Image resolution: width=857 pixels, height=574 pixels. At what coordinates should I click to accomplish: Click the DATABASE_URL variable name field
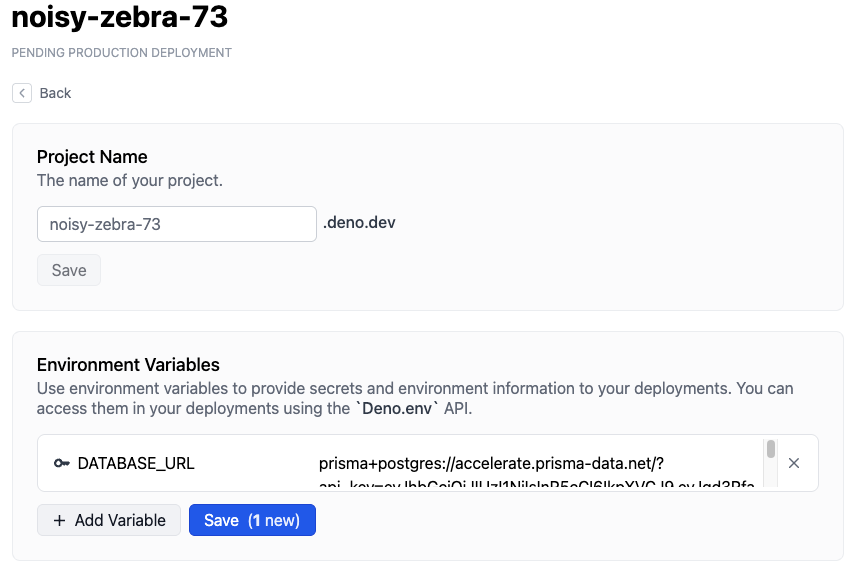point(136,463)
